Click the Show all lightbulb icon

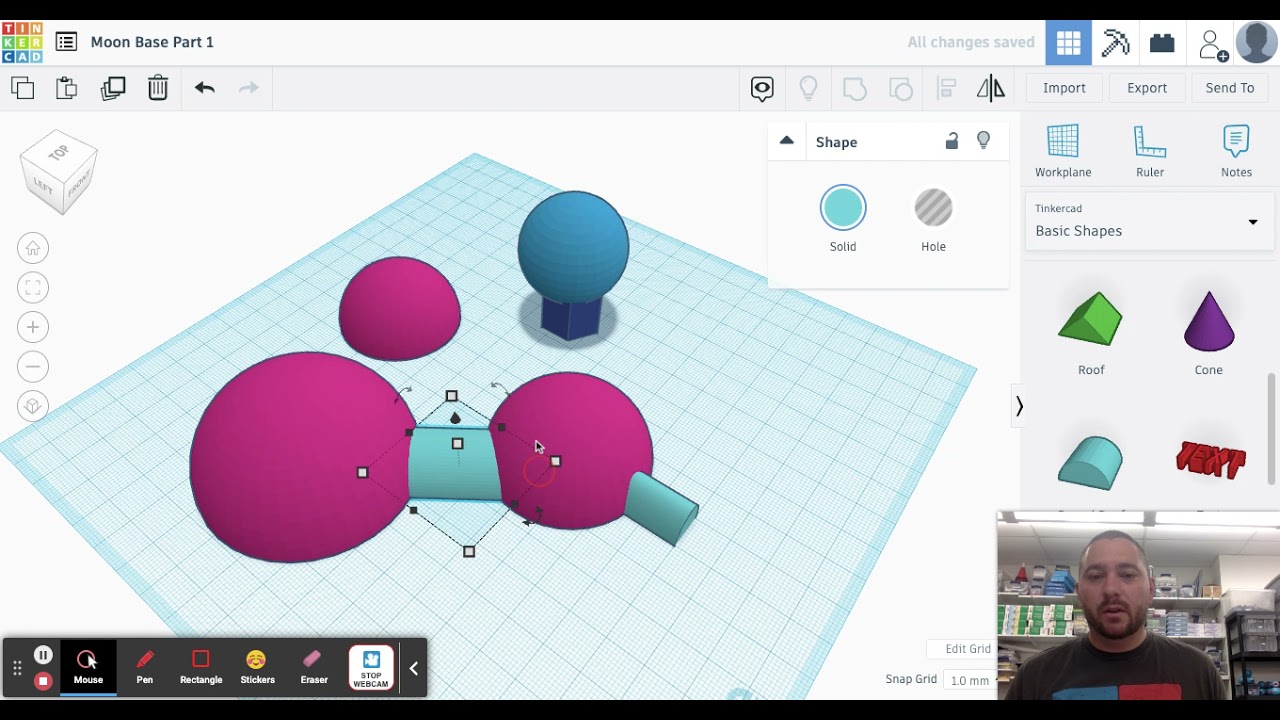809,89
